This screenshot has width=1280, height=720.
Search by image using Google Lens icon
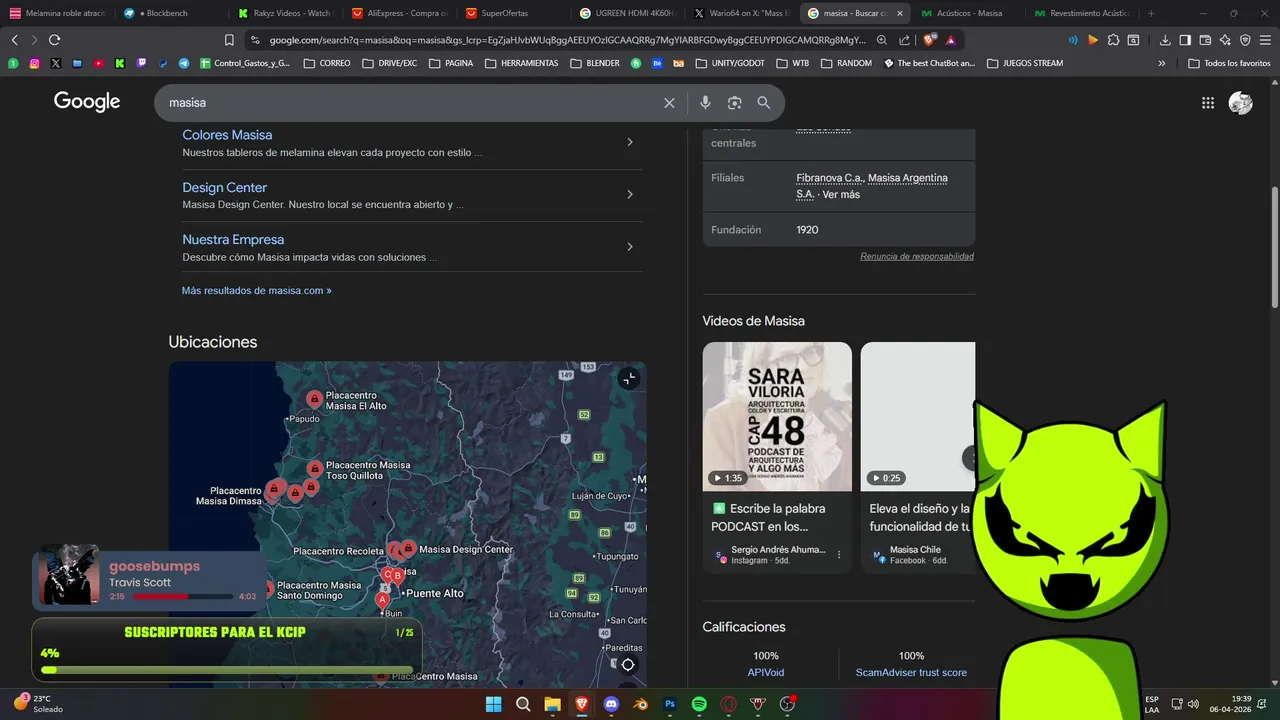tap(735, 103)
